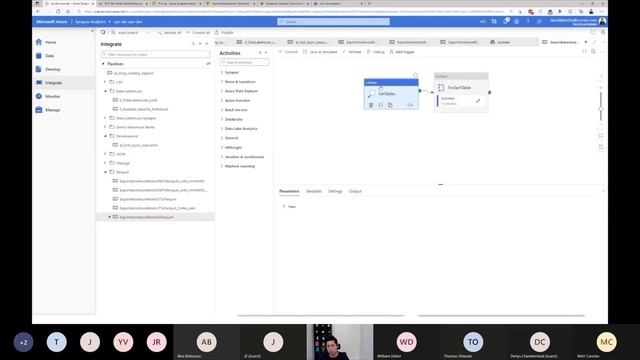Select the GetTables Lookup activity box
640x360 pixels.
click(391, 94)
